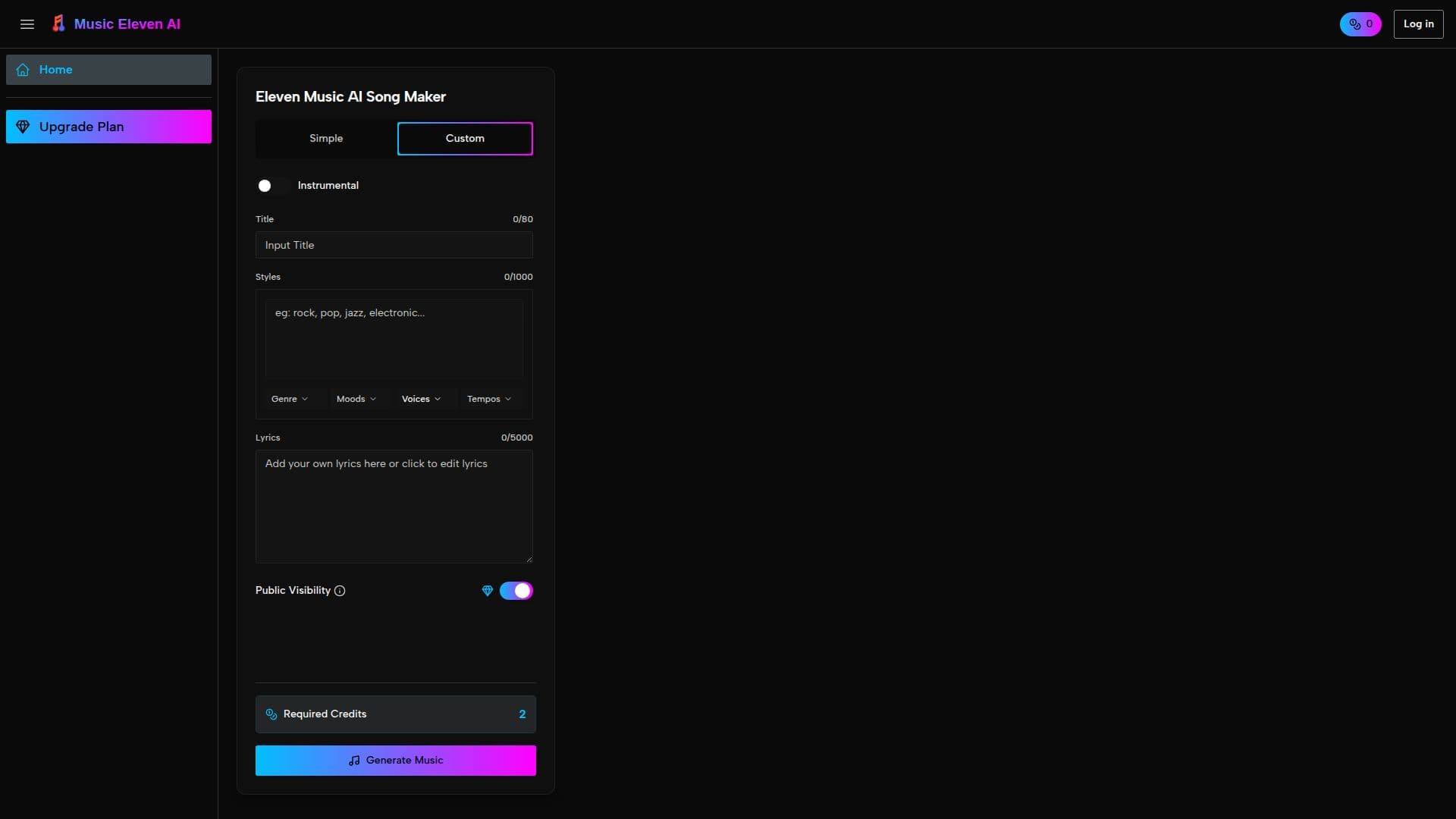The height and width of the screenshot is (819, 1456).
Task: Click the Public Visibility label
Action: (293, 591)
